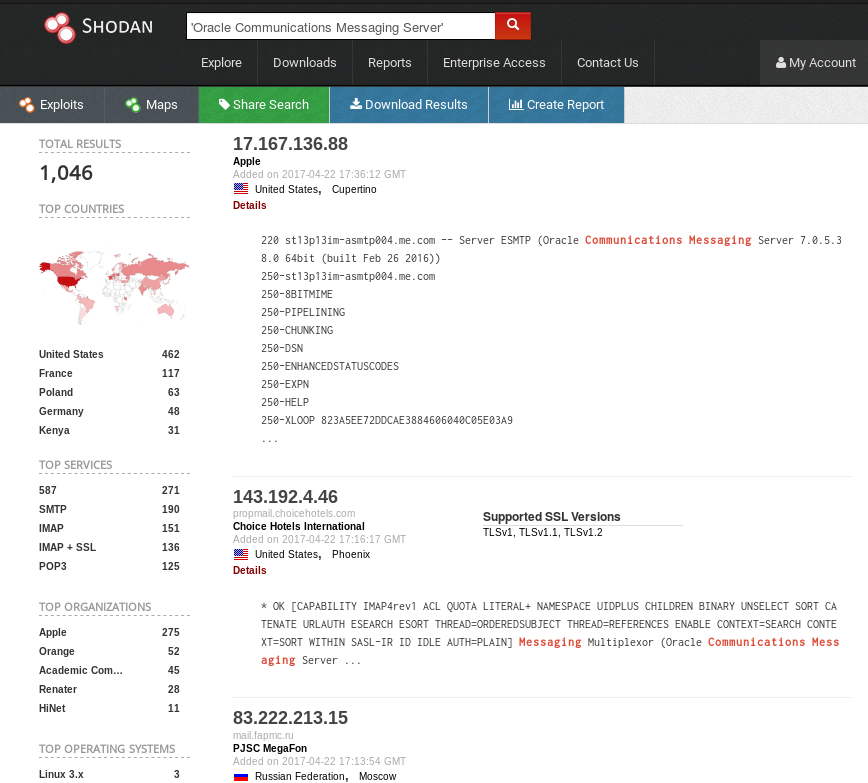868x783 pixels.
Task: Click Choice Hotels International organization name
Action: coord(298,526)
